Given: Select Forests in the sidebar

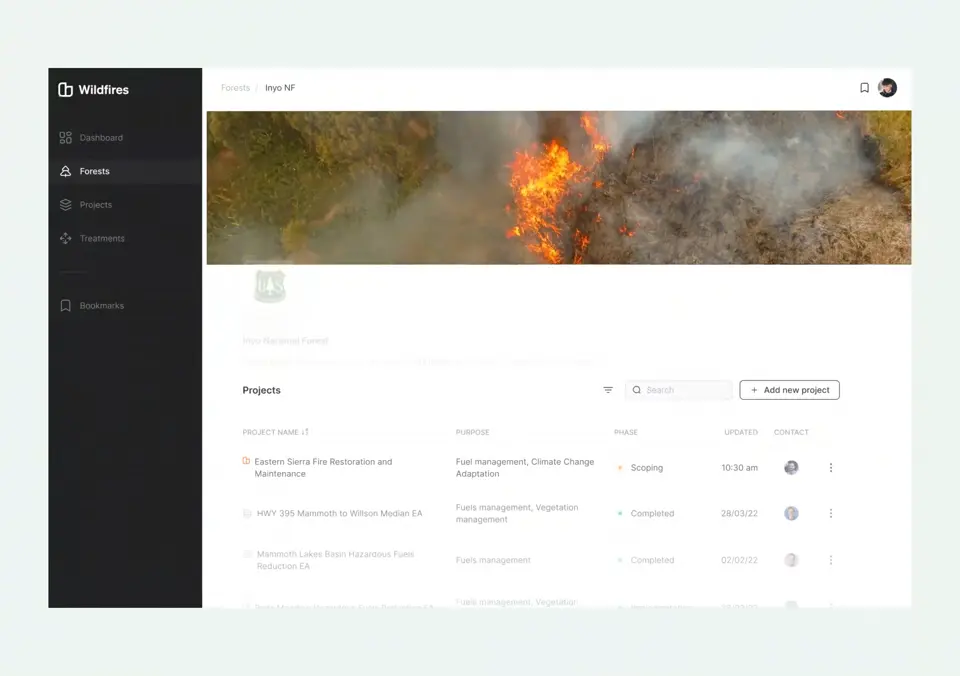Looking at the screenshot, I should pyautogui.click(x=125, y=171).
